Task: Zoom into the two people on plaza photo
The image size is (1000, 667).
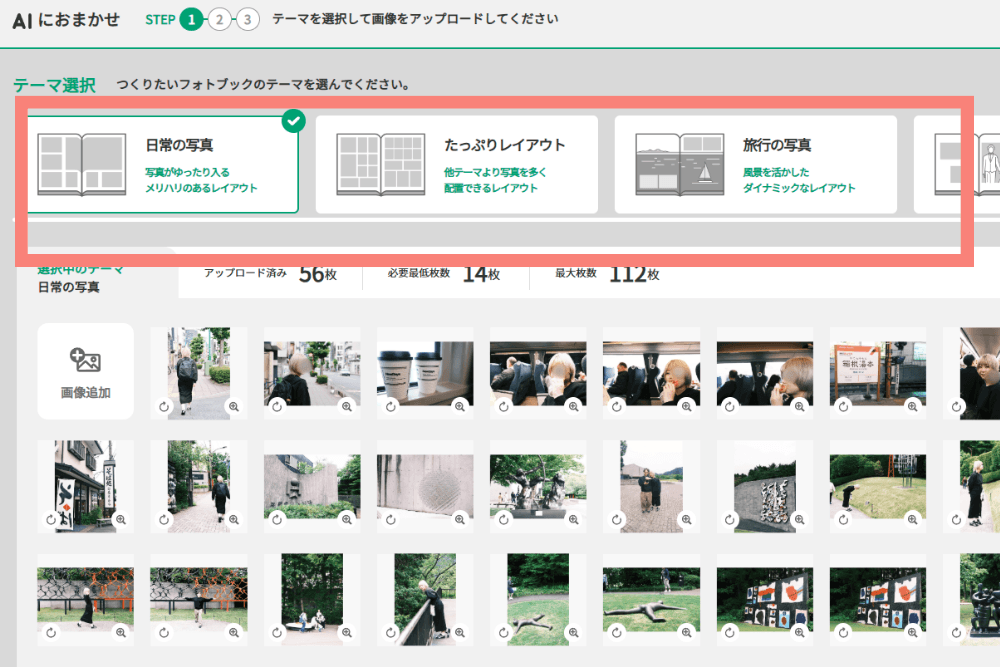Action: (x=686, y=519)
